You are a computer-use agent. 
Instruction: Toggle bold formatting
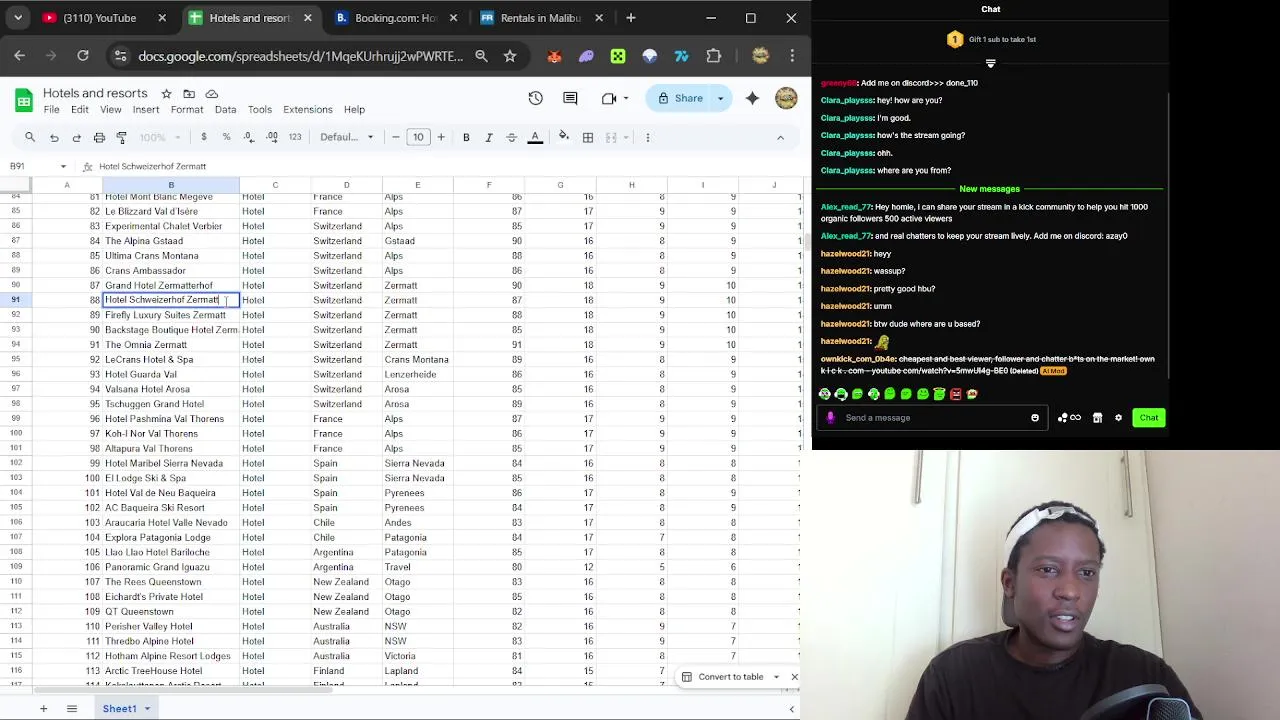point(466,137)
